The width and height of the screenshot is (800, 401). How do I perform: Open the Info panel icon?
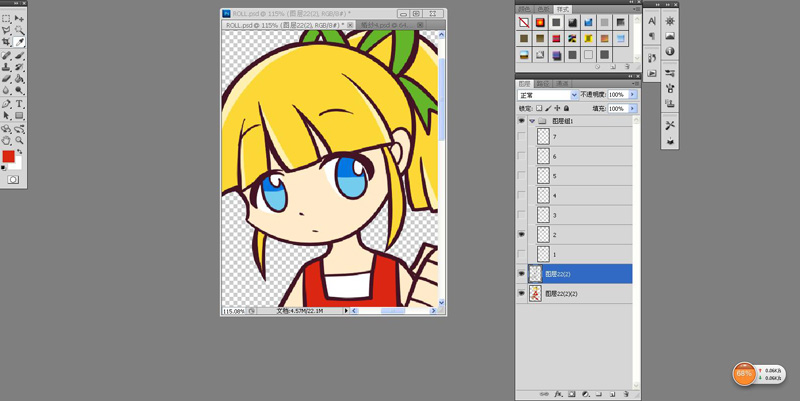(x=670, y=51)
